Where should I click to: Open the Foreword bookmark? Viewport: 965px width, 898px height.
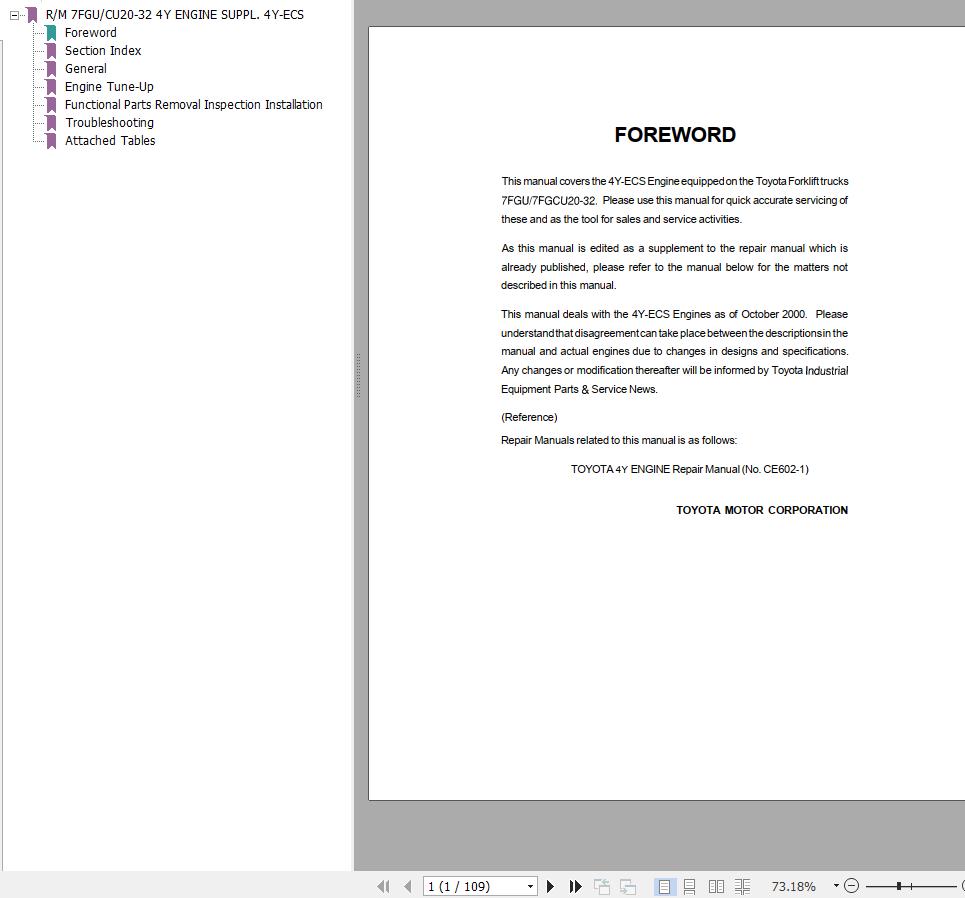point(90,32)
